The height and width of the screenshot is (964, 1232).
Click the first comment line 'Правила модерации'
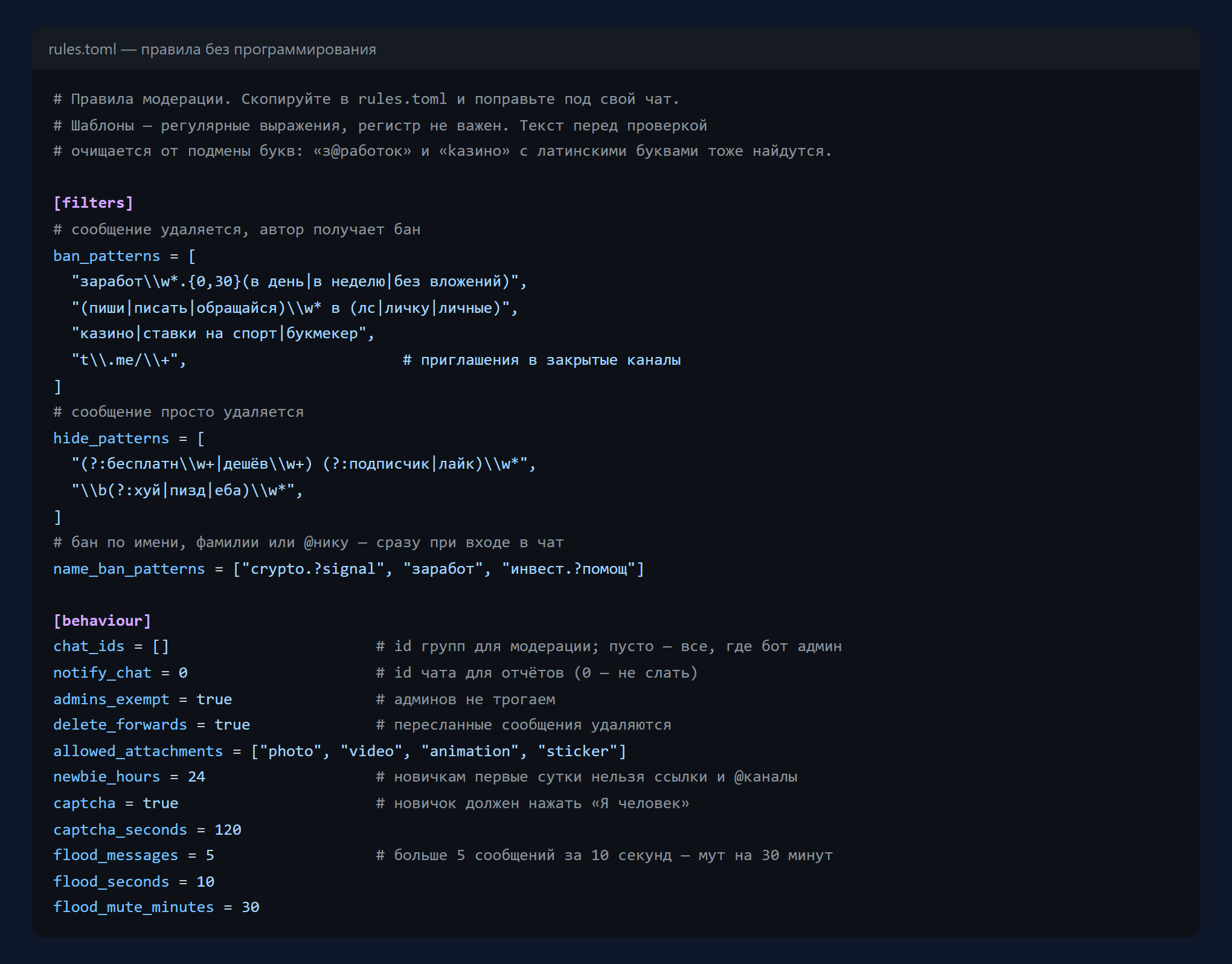(x=367, y=99)
